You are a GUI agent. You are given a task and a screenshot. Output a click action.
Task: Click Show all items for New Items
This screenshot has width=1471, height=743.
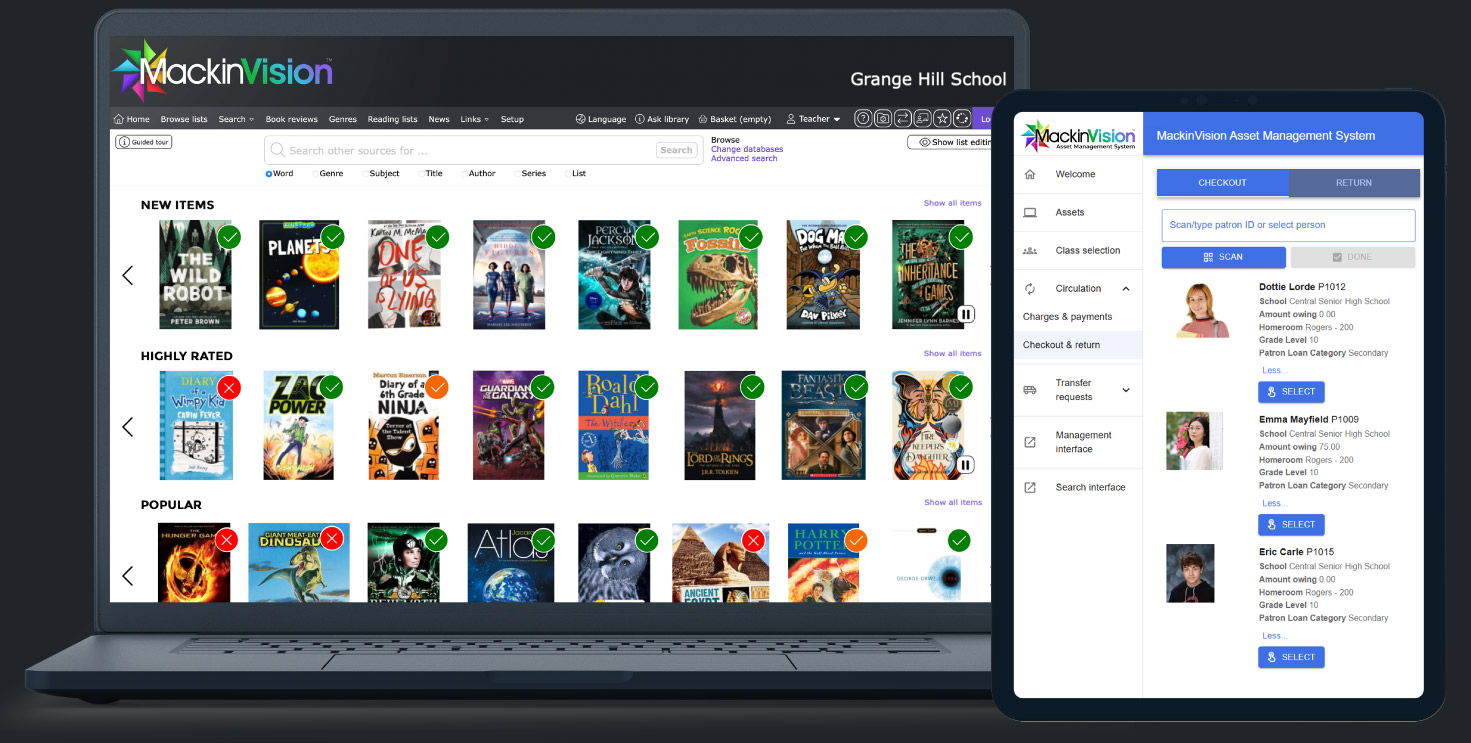[x=952, y=203]
